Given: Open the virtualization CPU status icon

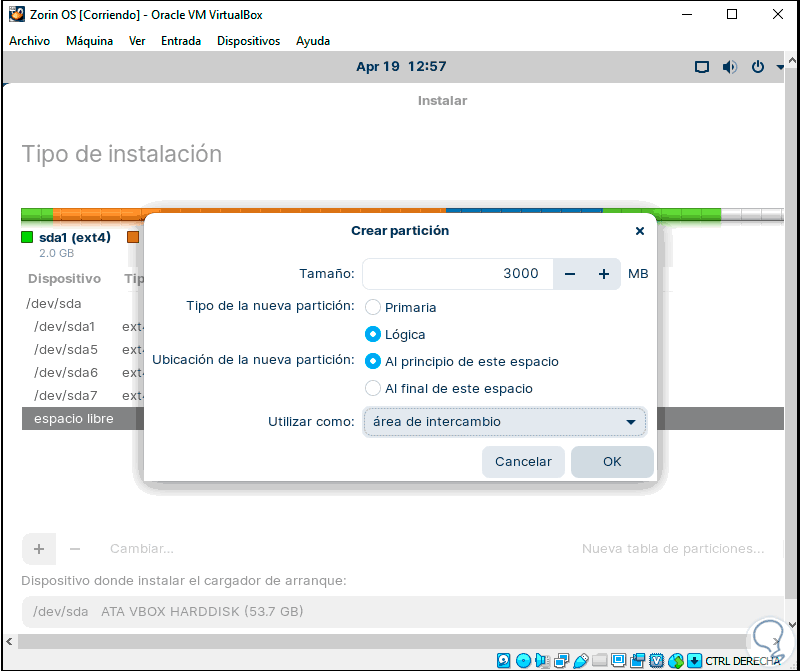Looking at the screenshot, I should 656,660.
